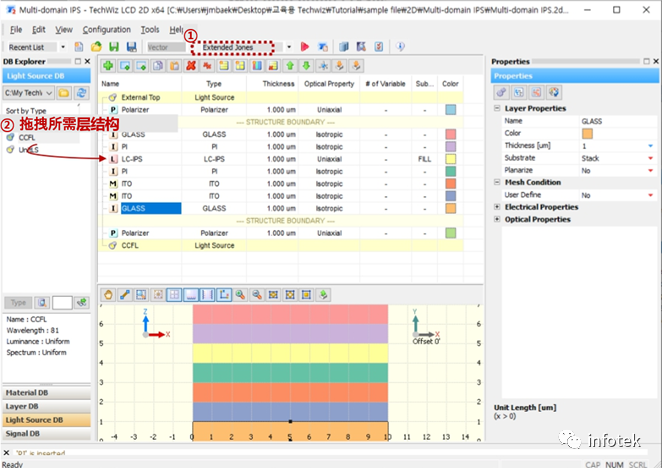
Task: Open the Extended Jones method dropdown arrow
Action: click(289, 47)
